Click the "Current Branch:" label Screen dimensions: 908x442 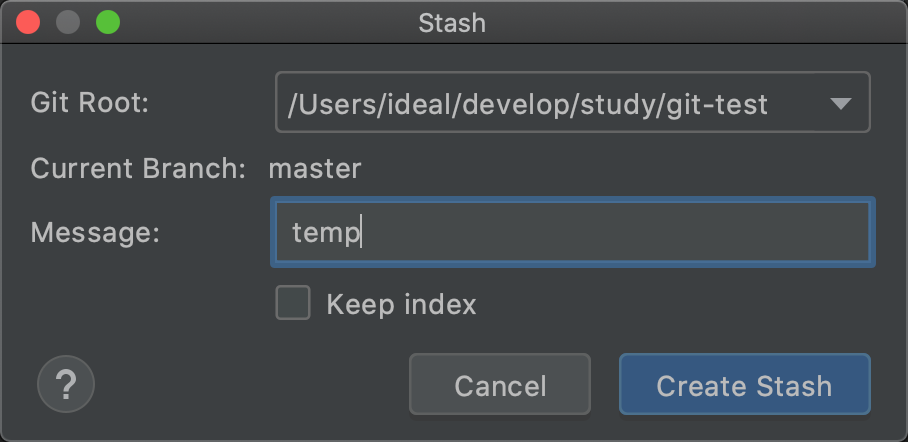(138, 168)
